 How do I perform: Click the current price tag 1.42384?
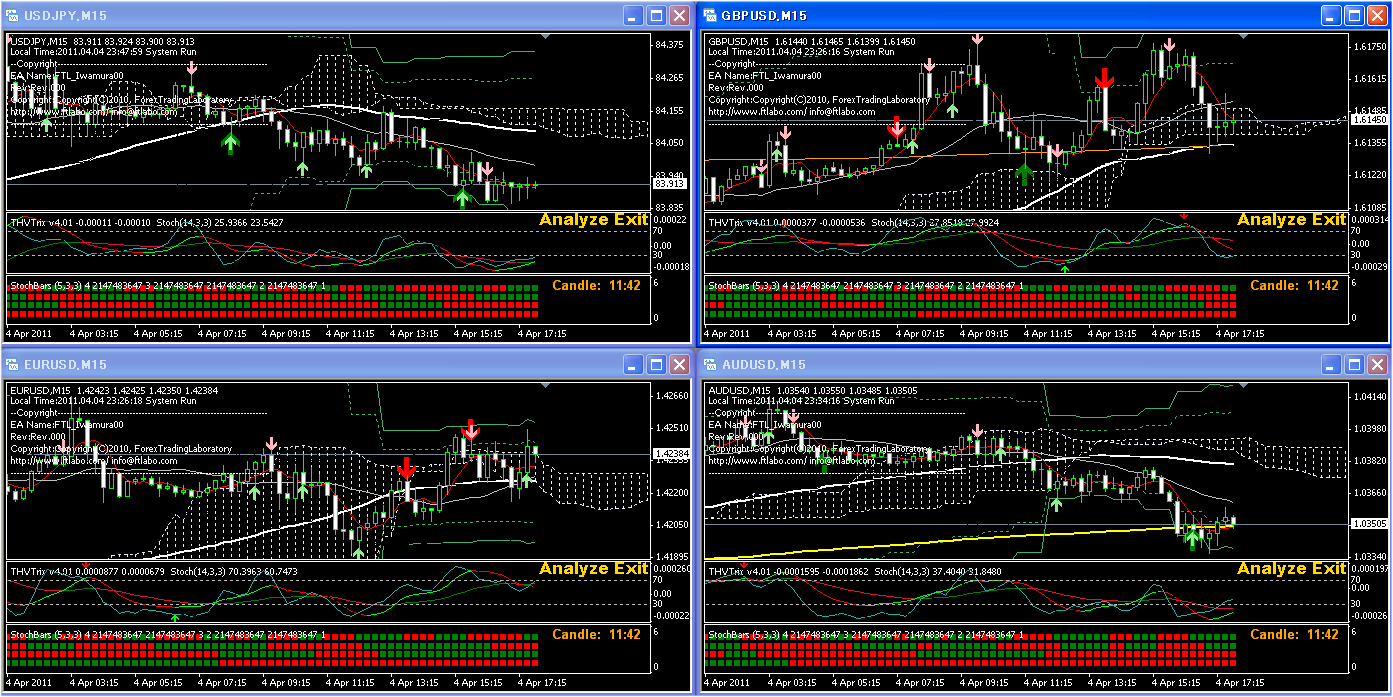point(670,454)
